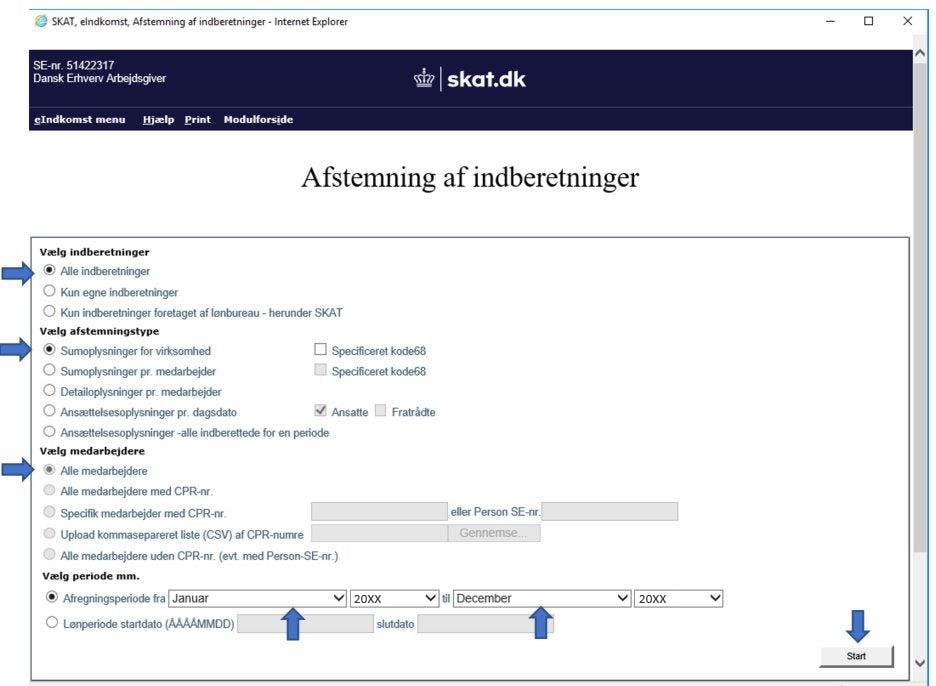Toggle the Ansatte checkbox
The height and width of the screenshot is (686, 936).
(x=320, y=412)
